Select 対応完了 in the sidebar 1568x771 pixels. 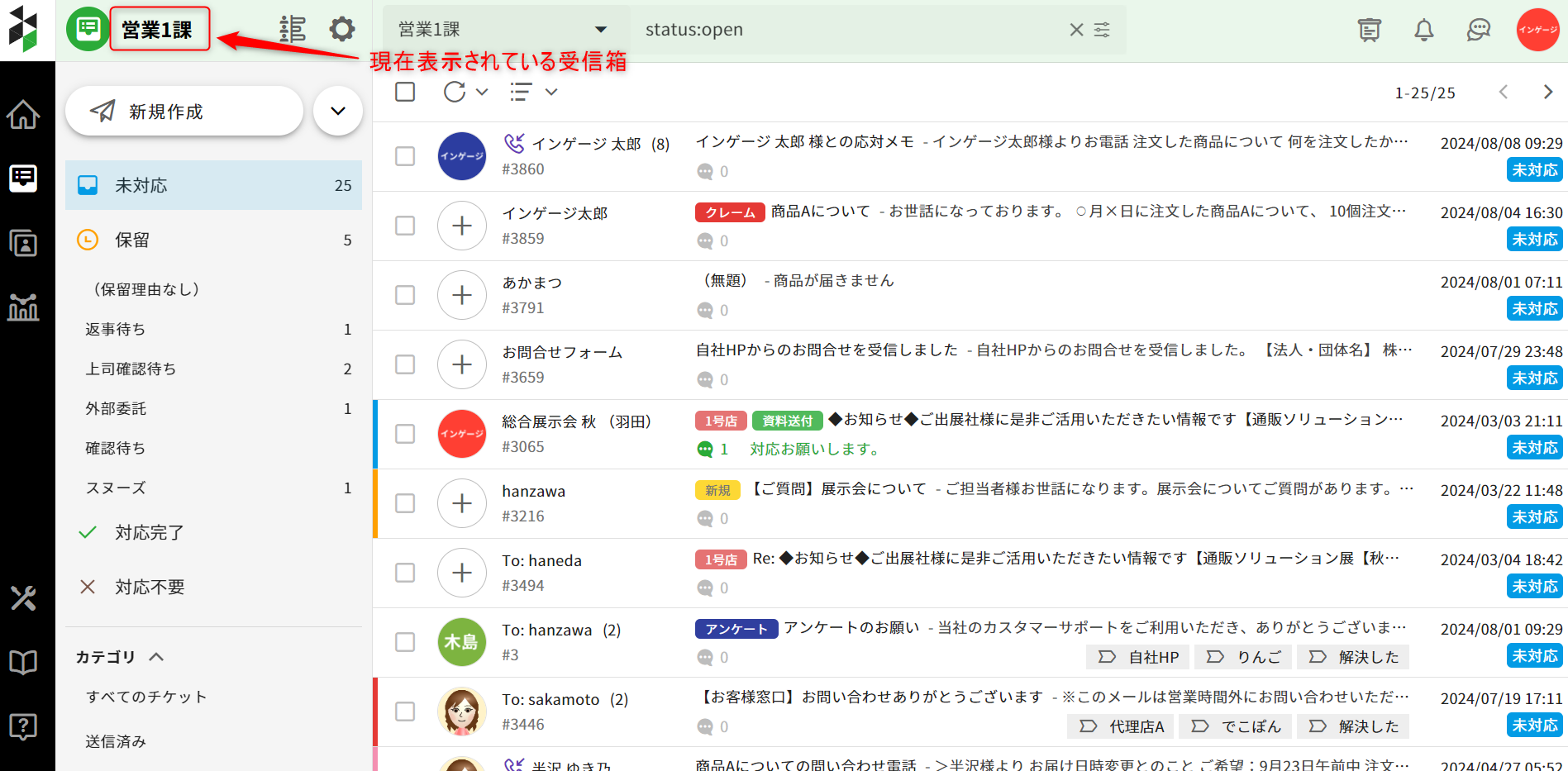tap(149, 532)
